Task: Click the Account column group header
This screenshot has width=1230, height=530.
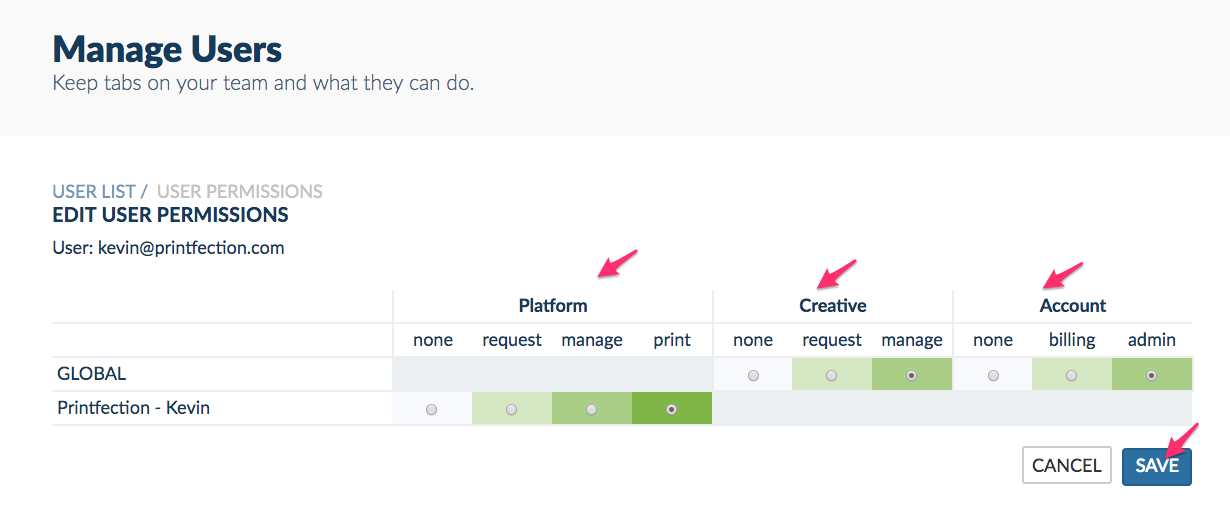Action: [x=1073, y=306]
